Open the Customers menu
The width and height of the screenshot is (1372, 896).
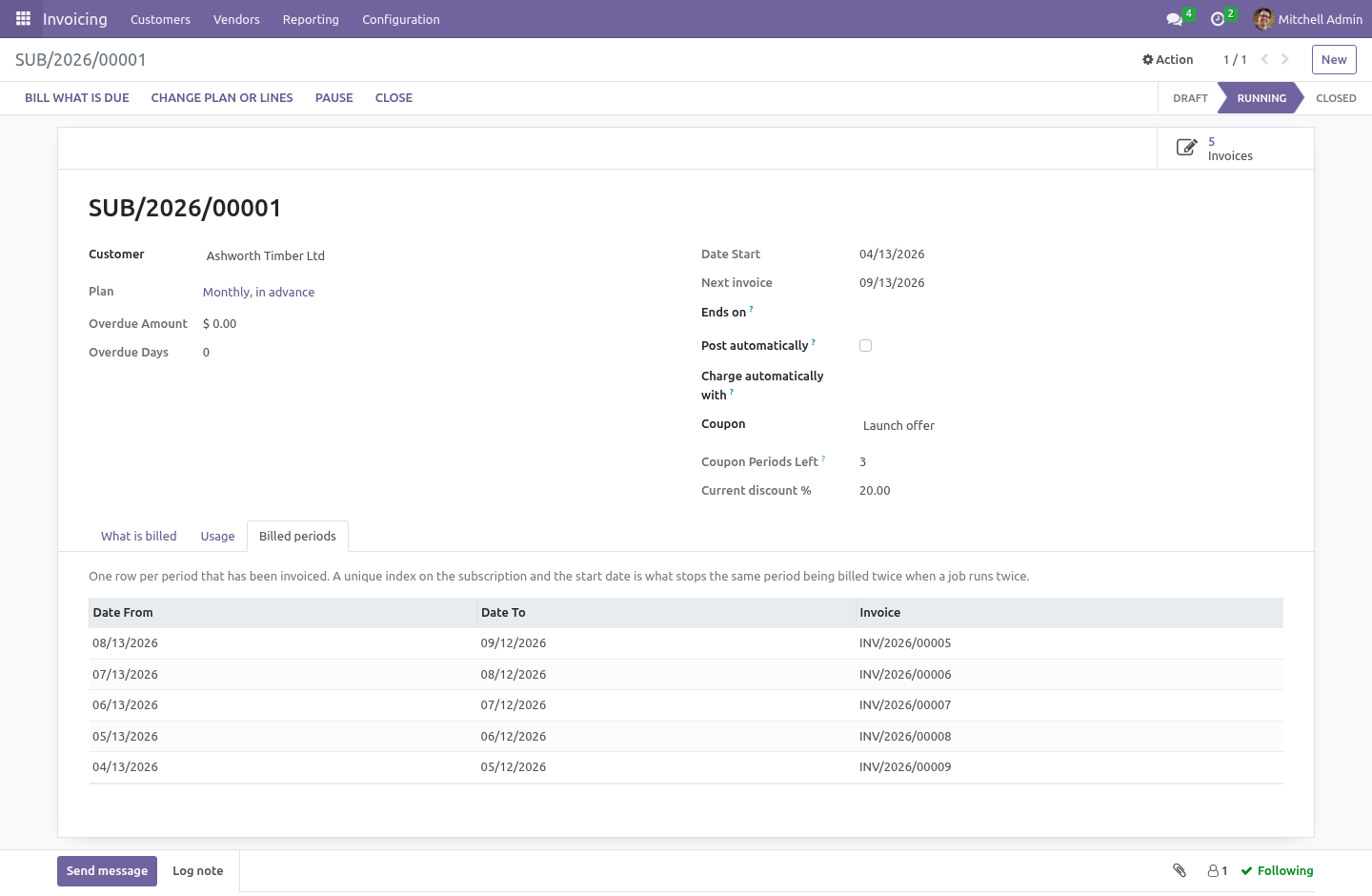(x=160, y=19)
